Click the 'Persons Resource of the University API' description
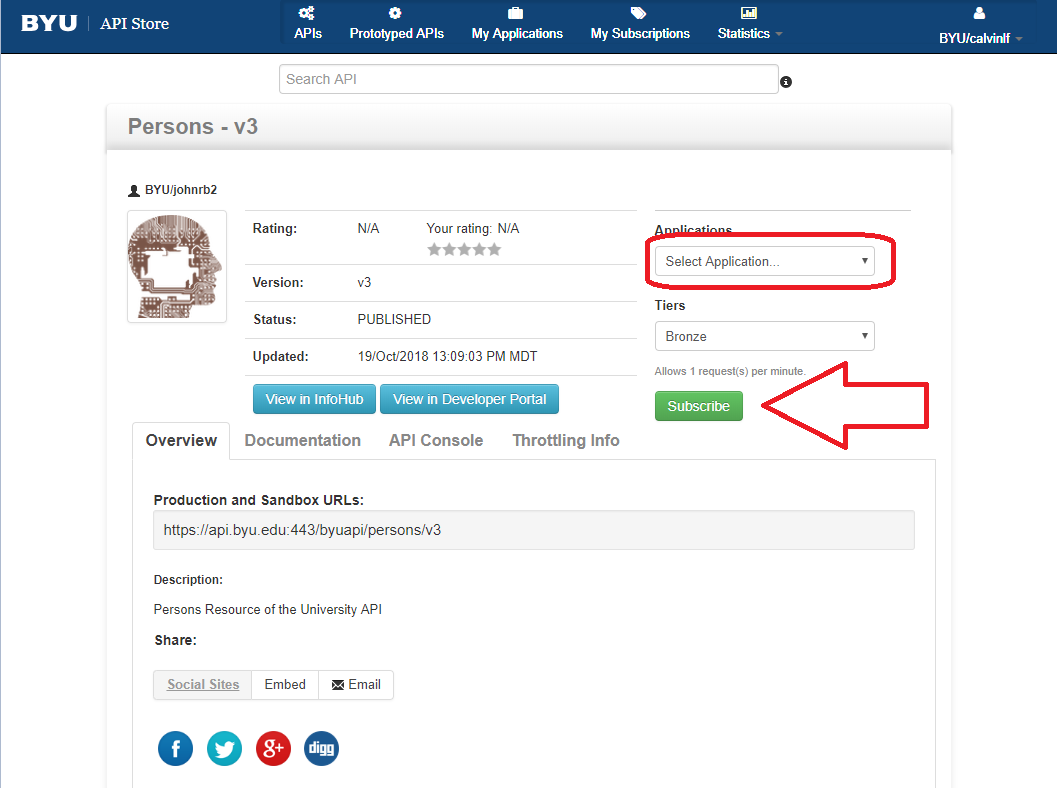 tap(268, 609)
